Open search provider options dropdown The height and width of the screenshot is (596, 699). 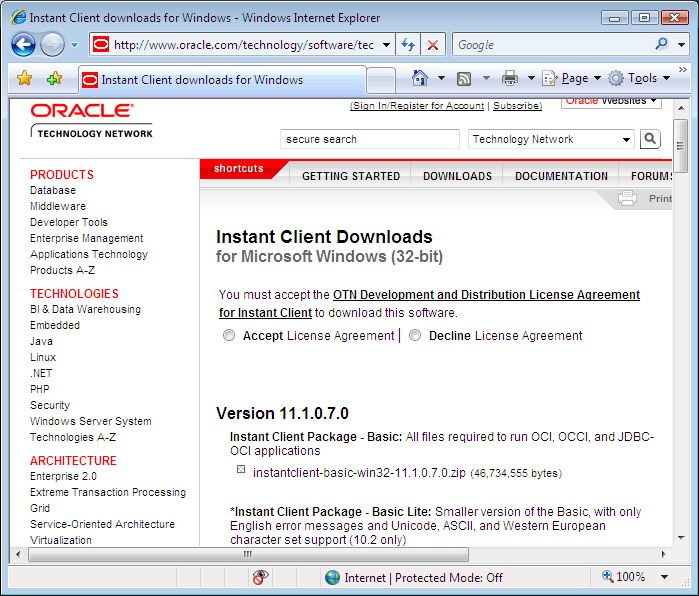click(x=681, y=45)
